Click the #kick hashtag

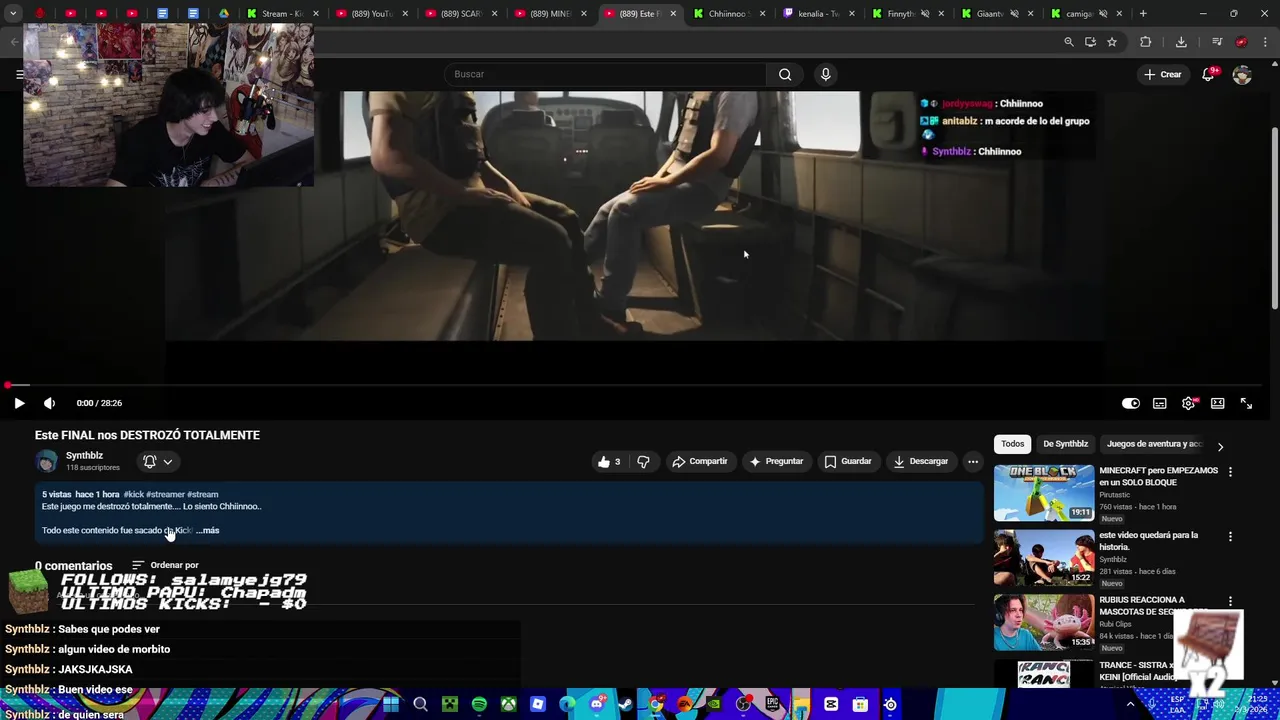pyautogui.click(x=134, y=494)
